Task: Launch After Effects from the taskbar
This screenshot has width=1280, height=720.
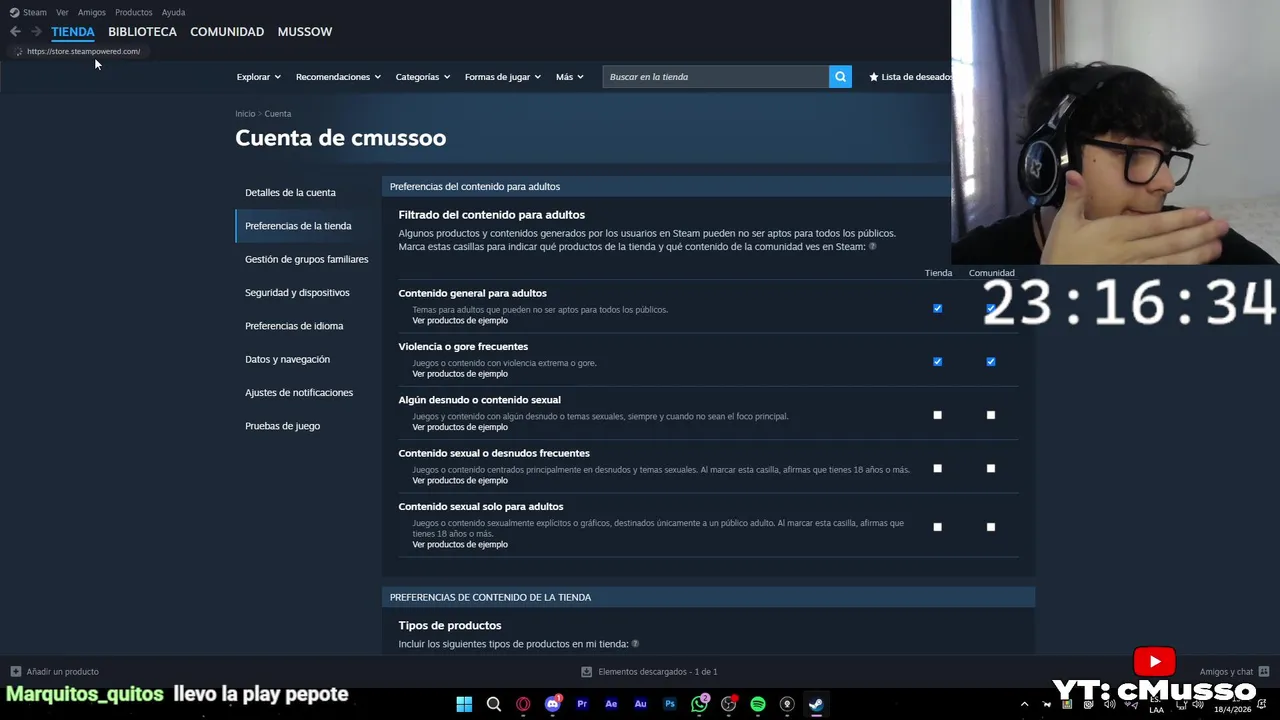Action: coord(611,704)
